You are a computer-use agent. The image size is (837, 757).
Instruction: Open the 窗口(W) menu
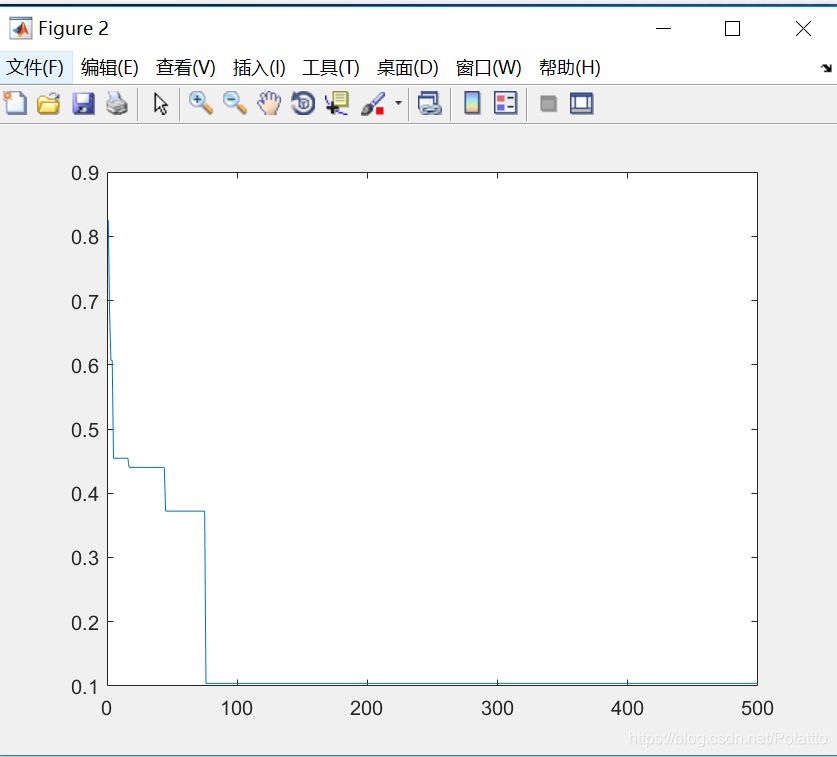tap(488, 68)
